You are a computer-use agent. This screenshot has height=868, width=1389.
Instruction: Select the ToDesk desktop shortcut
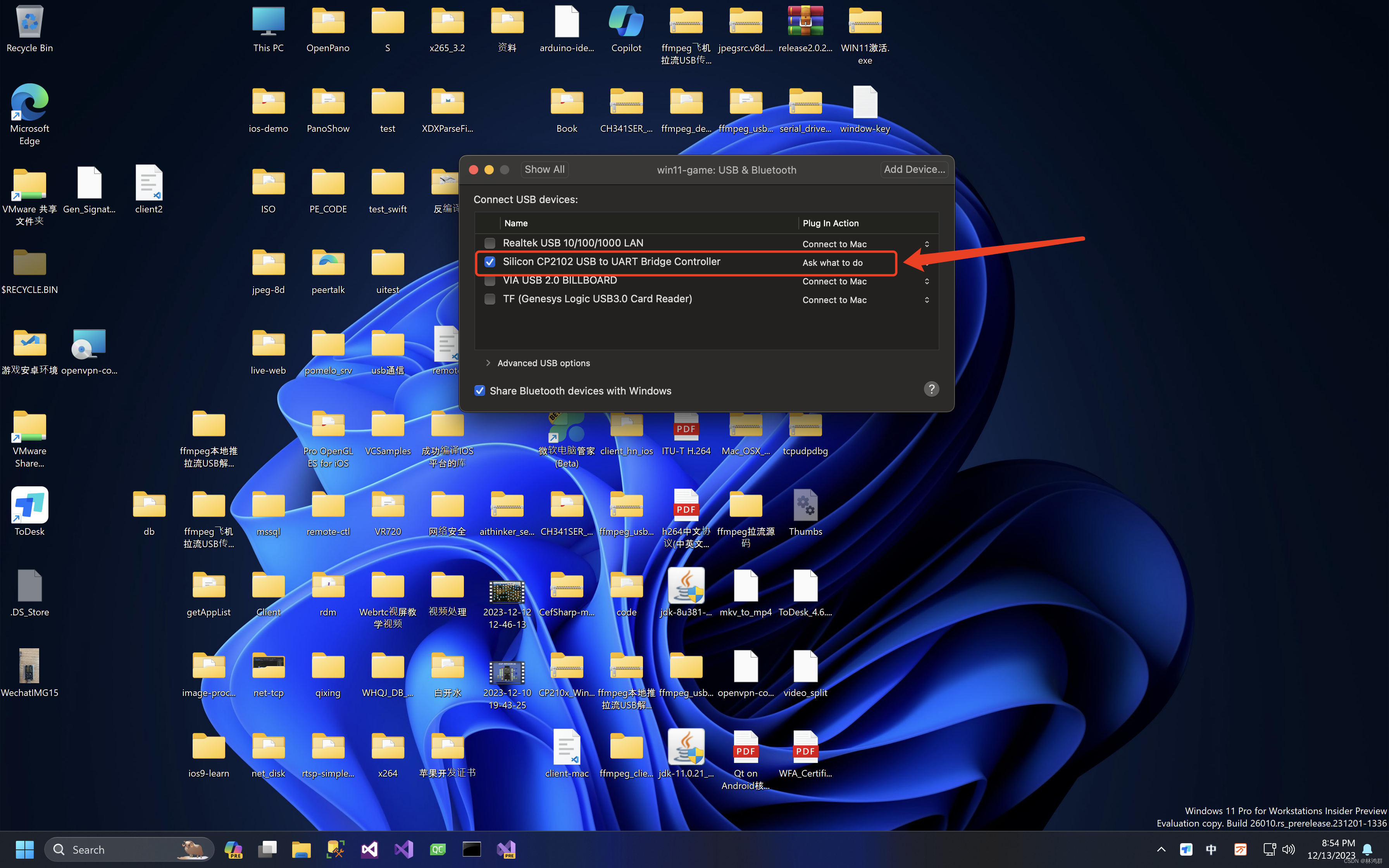tap(30, 512)
